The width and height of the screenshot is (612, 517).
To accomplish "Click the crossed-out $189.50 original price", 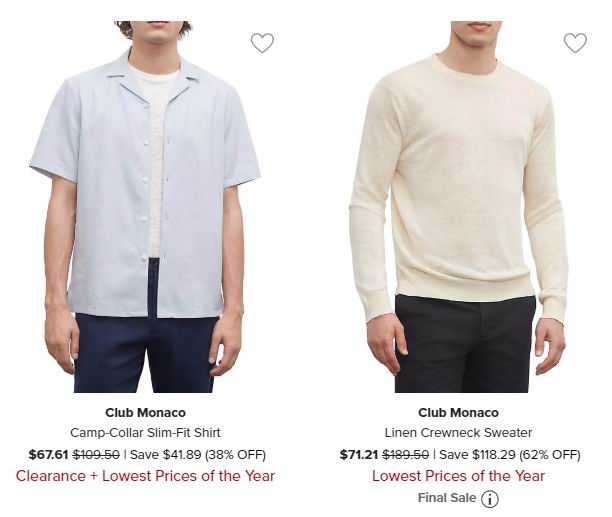I will (x=406, y=455).
